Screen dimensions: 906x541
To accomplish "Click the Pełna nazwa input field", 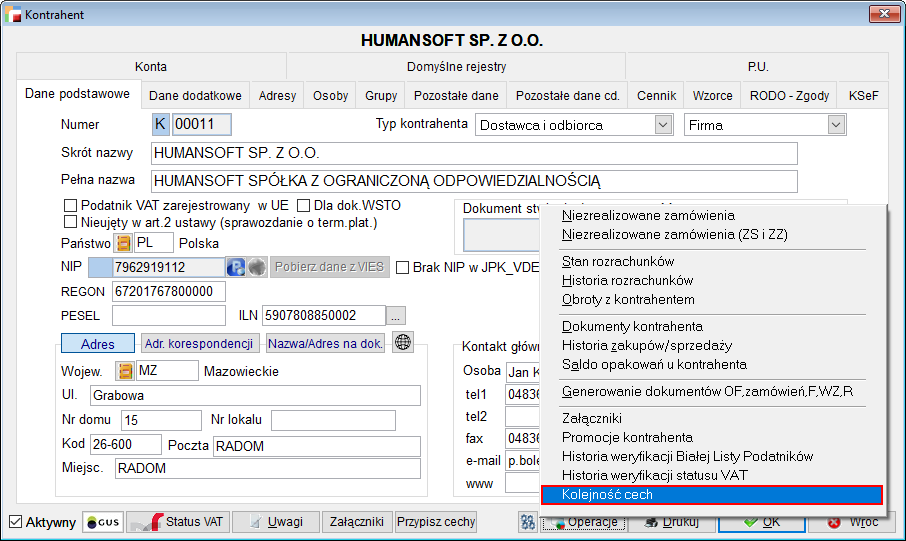I will (x=474, y=181).
